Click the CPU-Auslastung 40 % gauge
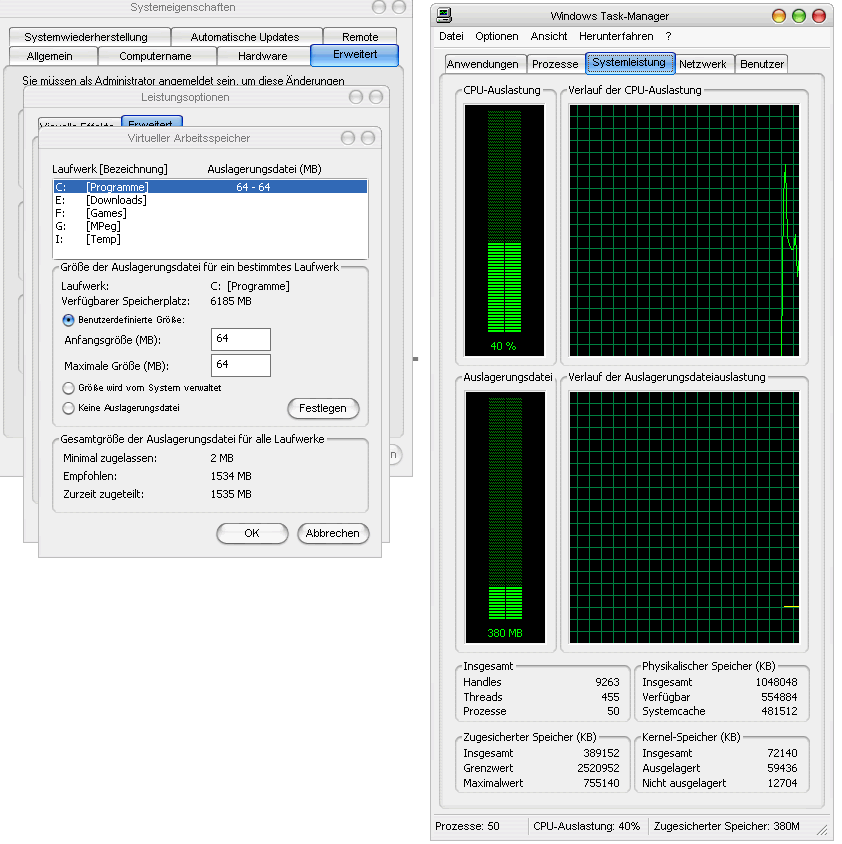 coord(504,230)
